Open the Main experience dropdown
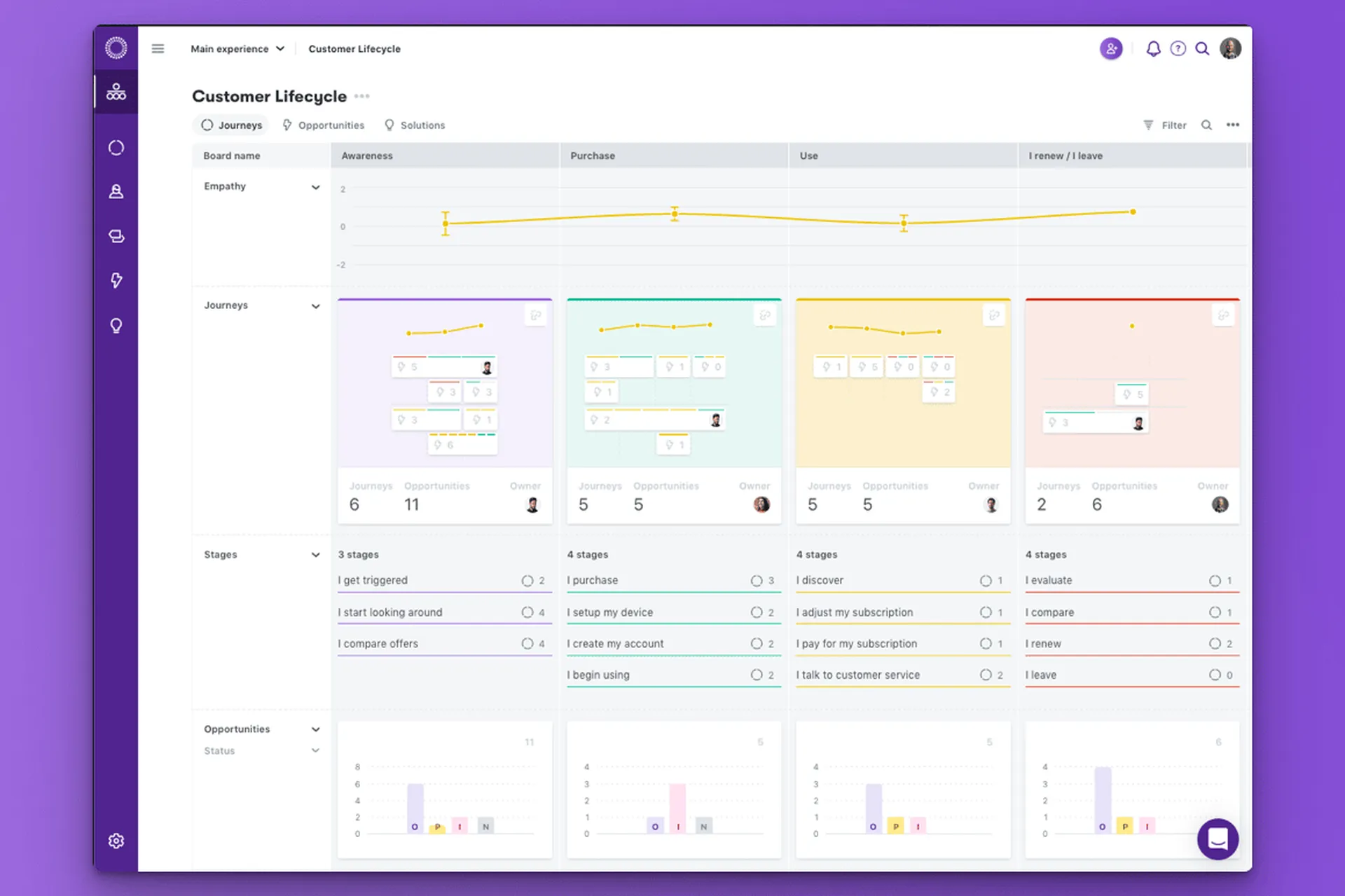 (x=237, y=48)
